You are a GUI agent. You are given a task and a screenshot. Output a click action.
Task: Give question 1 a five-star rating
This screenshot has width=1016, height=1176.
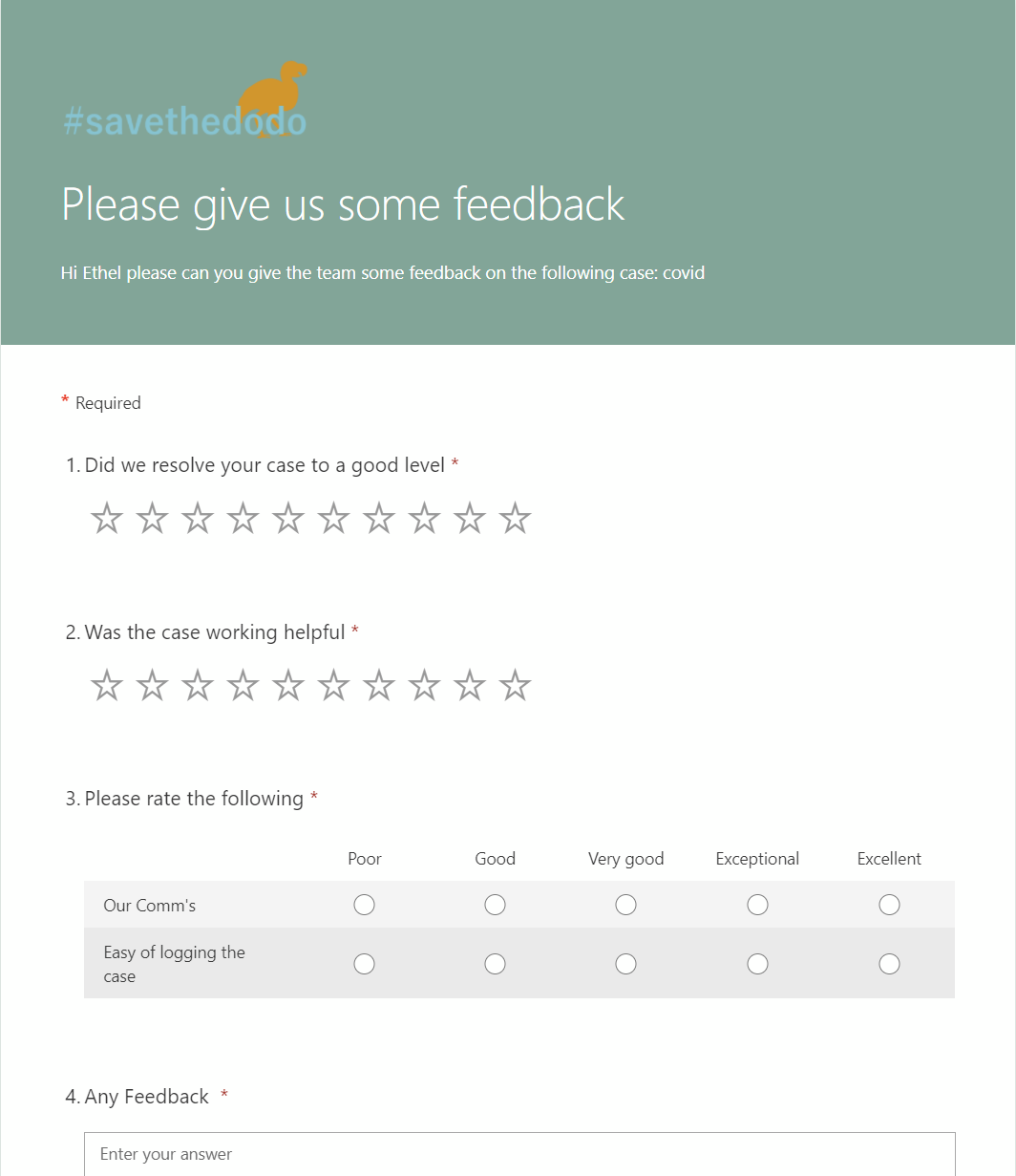tap(288, 519)
